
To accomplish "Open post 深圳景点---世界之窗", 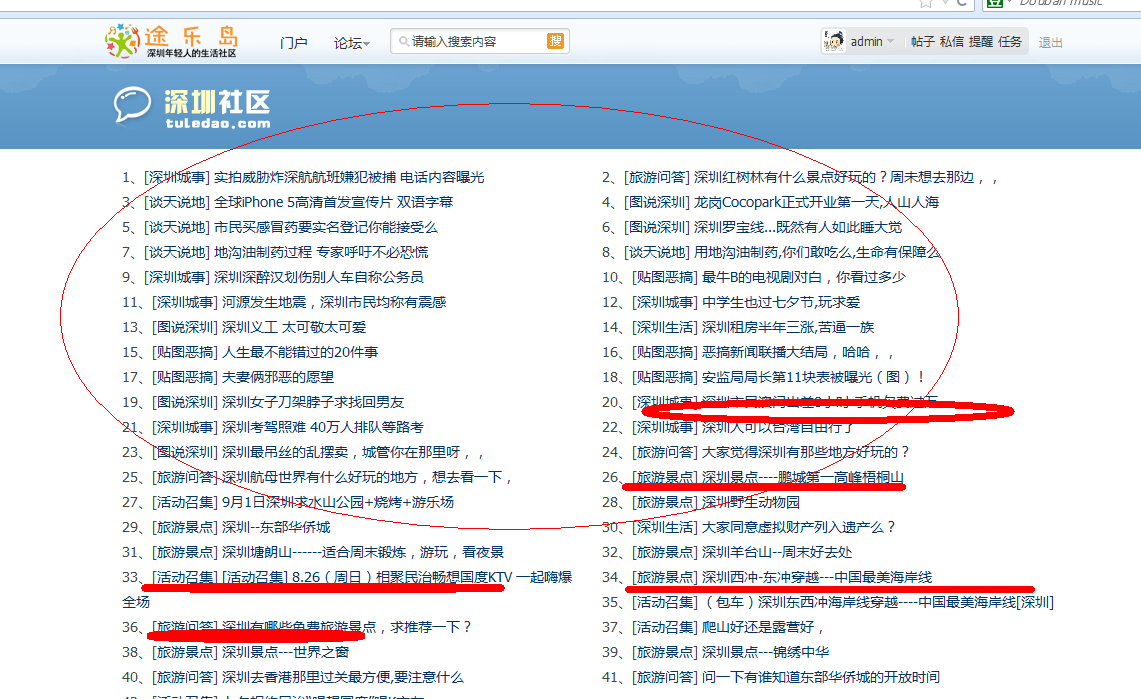I will 285,652.
